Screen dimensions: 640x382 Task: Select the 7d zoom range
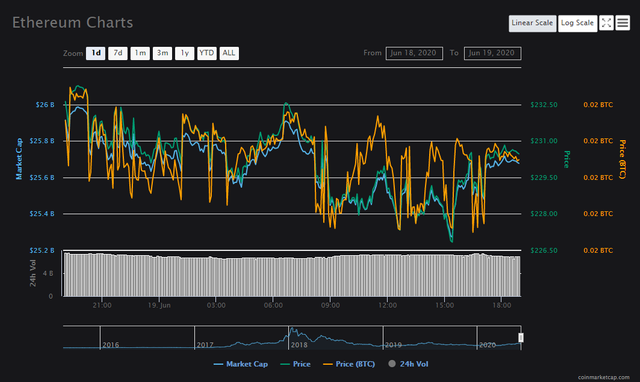point(118,53)
